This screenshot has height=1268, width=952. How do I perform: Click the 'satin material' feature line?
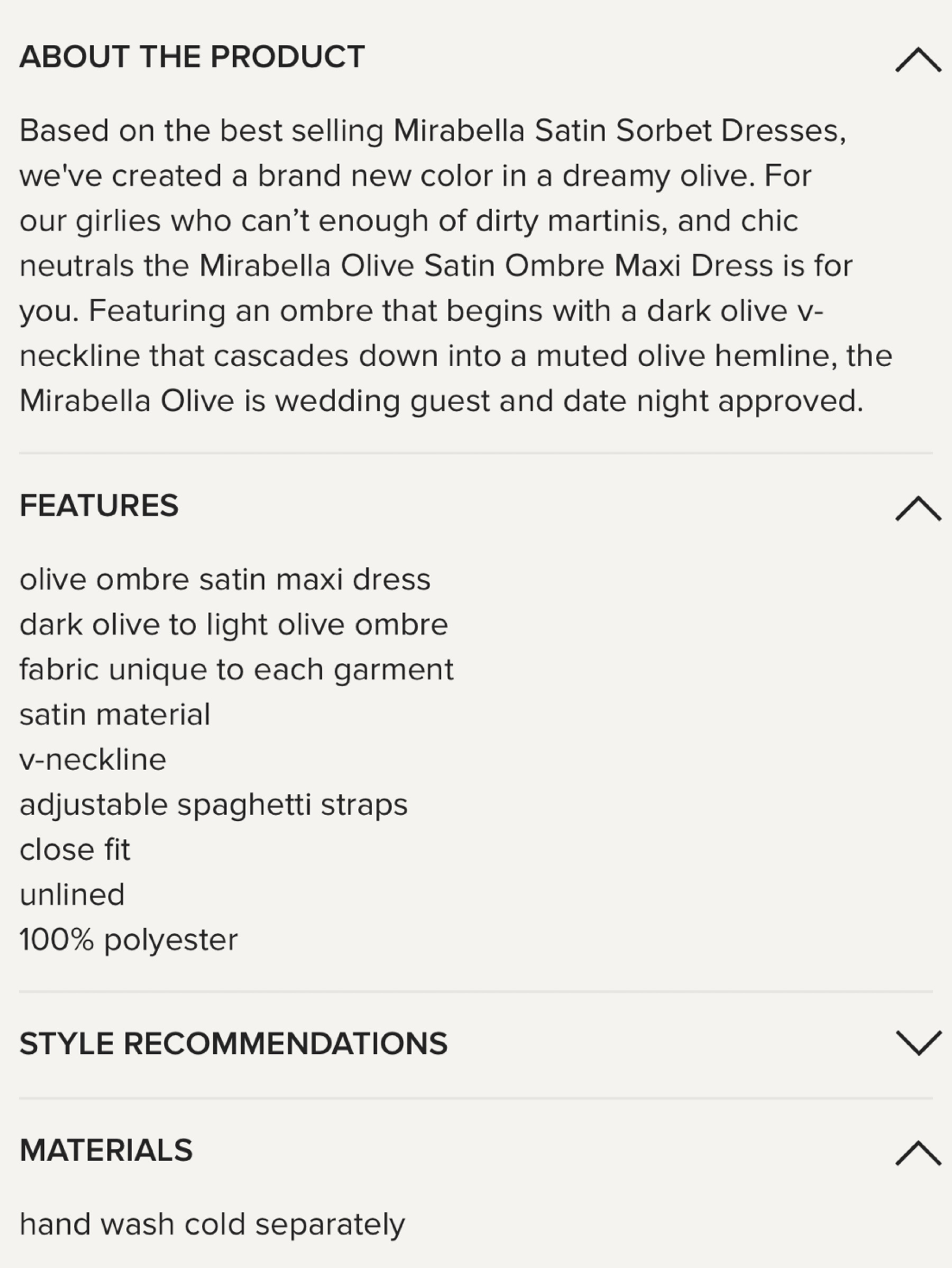click(115, 715)
